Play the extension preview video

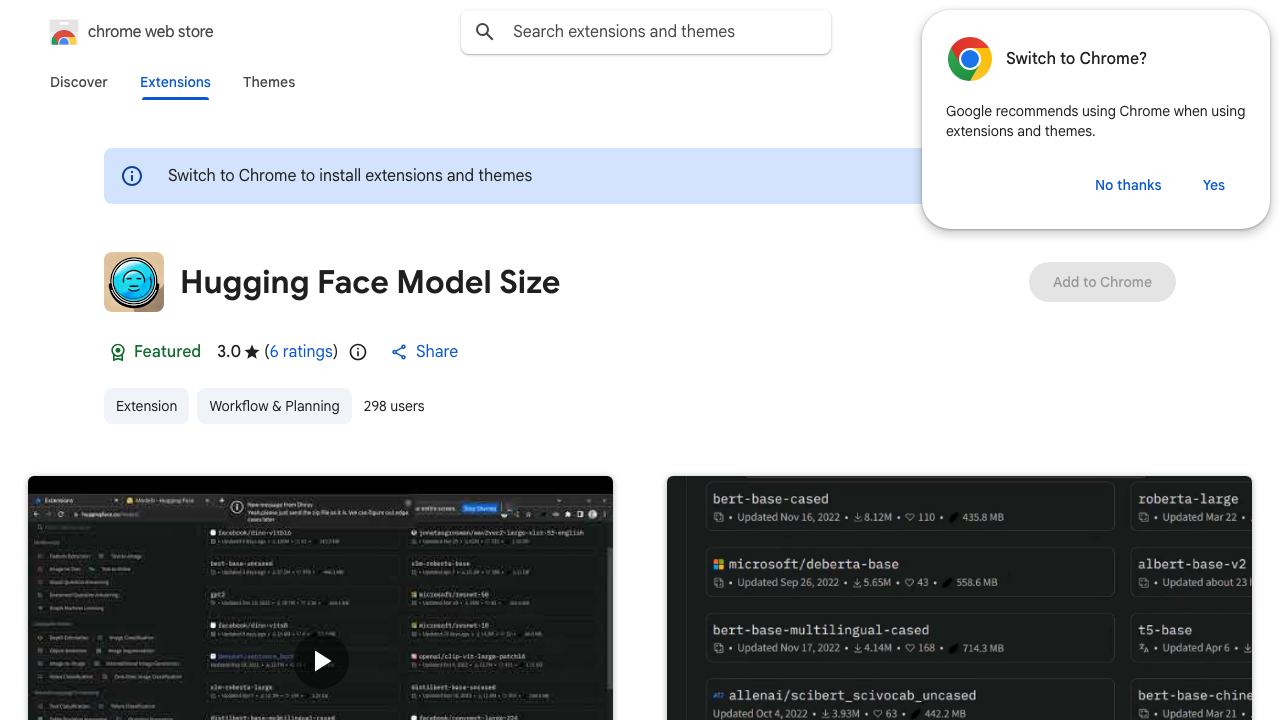(322, 661)
